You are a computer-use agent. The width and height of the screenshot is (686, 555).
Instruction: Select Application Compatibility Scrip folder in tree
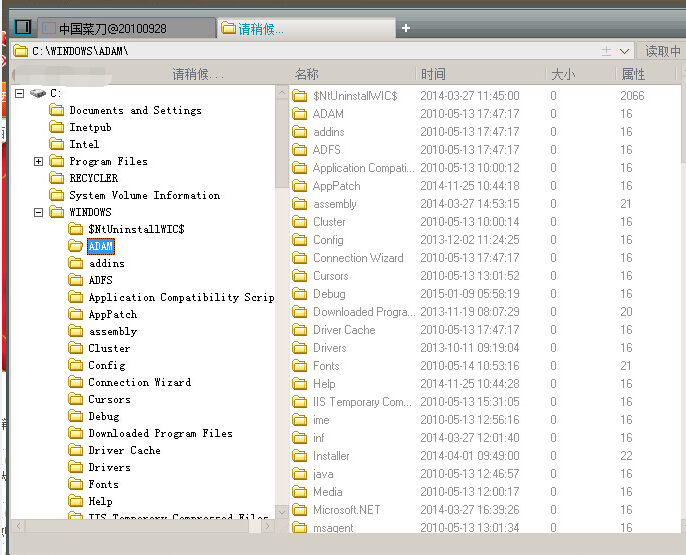pos(181,297)
